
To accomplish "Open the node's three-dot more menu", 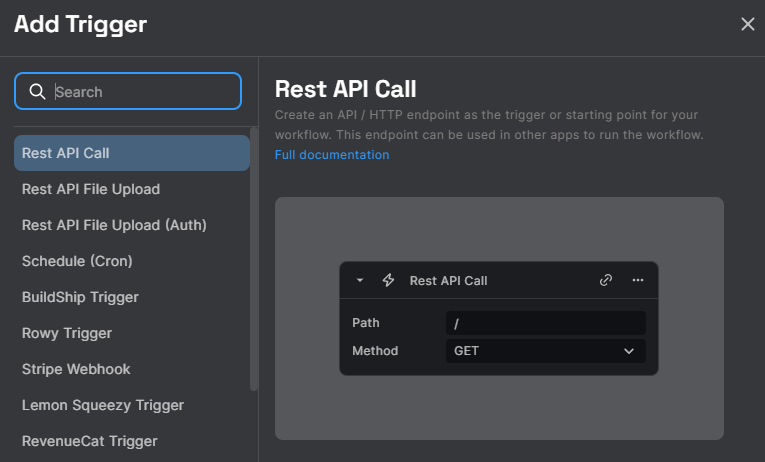I will click(x=638, y=280).
